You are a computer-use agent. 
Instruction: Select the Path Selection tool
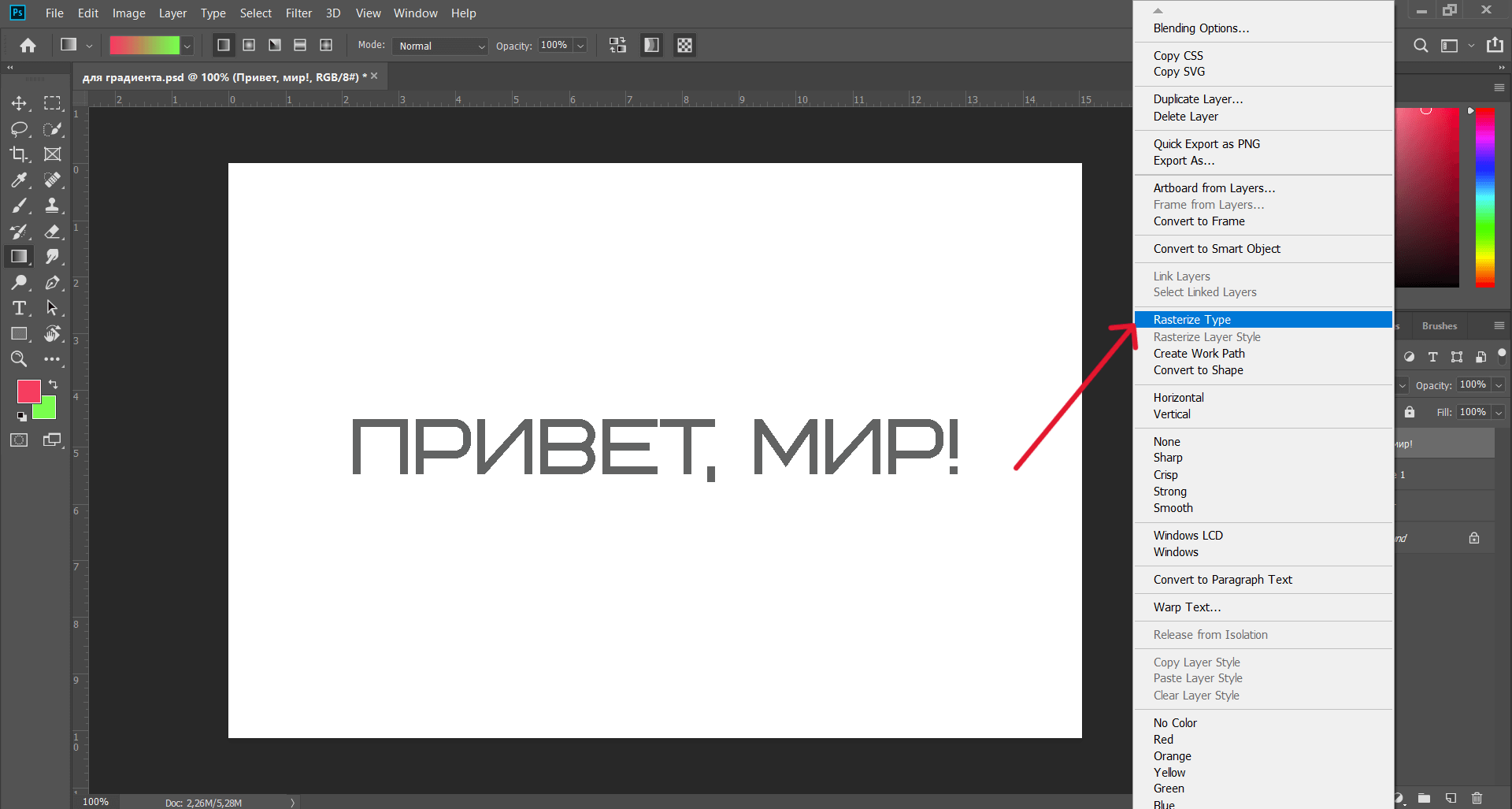[x=53, y=308]
